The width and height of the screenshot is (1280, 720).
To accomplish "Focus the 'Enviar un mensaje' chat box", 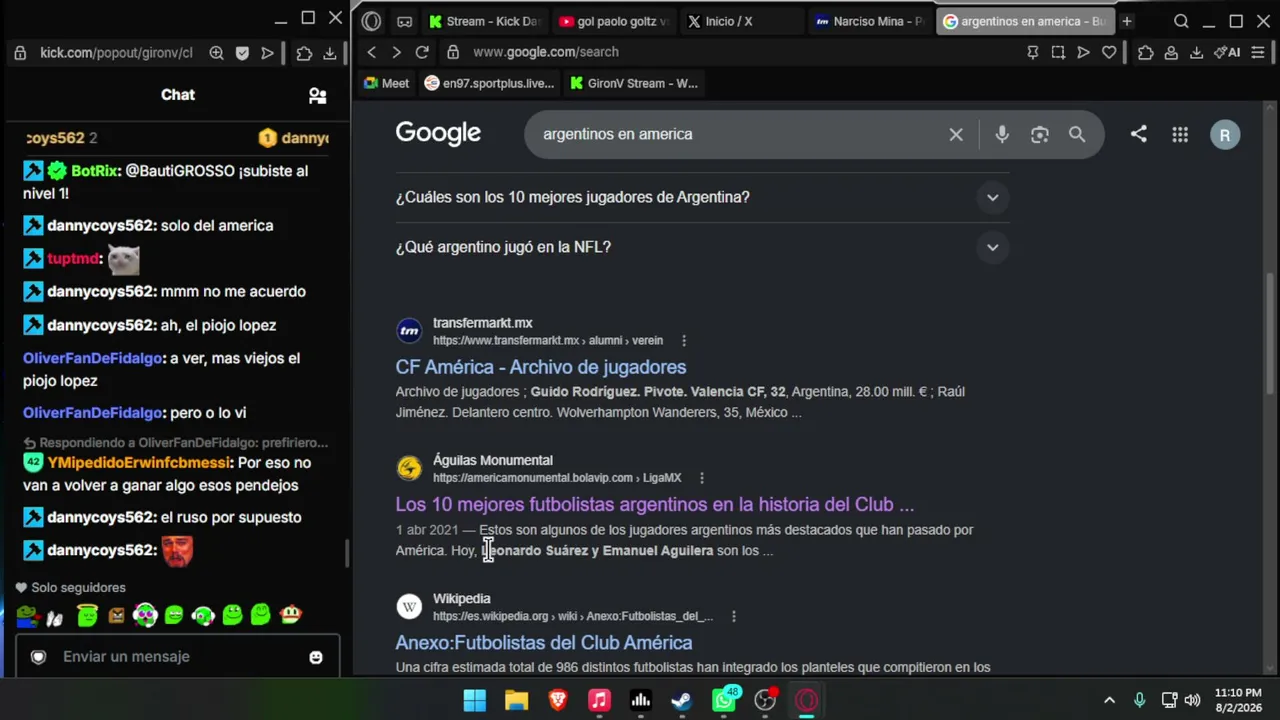I will coord(177,657).
